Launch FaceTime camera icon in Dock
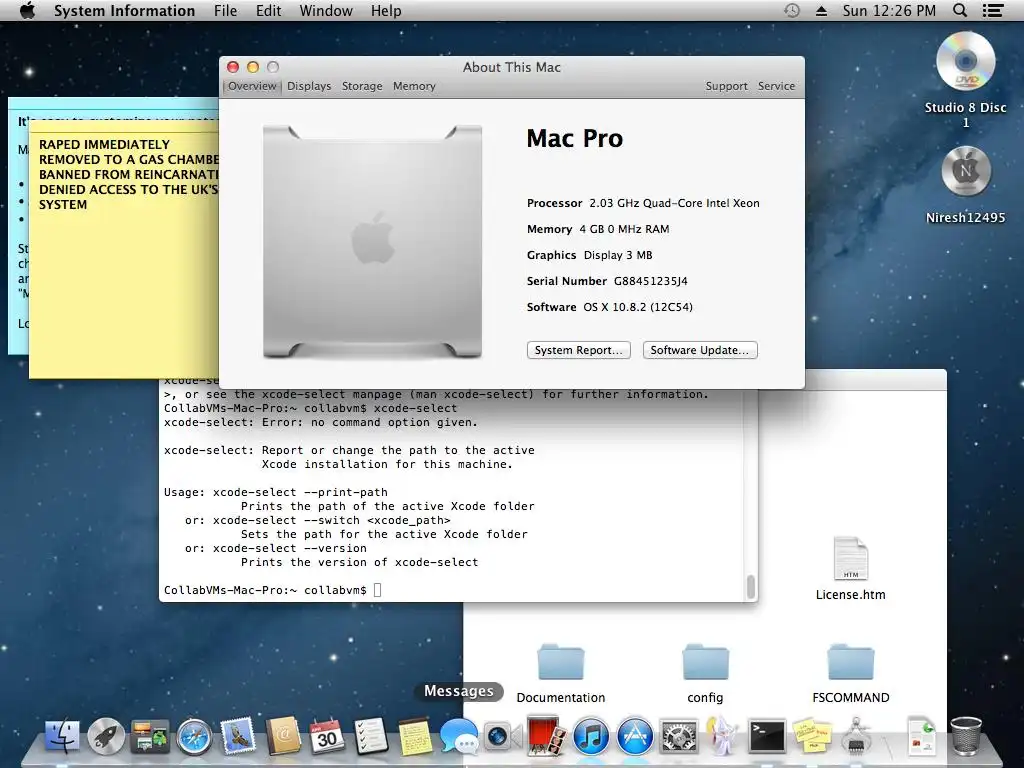 pyautogui.click(x=503, y=737)
